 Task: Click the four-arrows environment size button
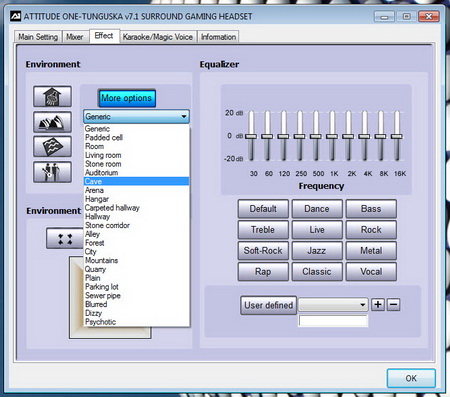[65, 239]
